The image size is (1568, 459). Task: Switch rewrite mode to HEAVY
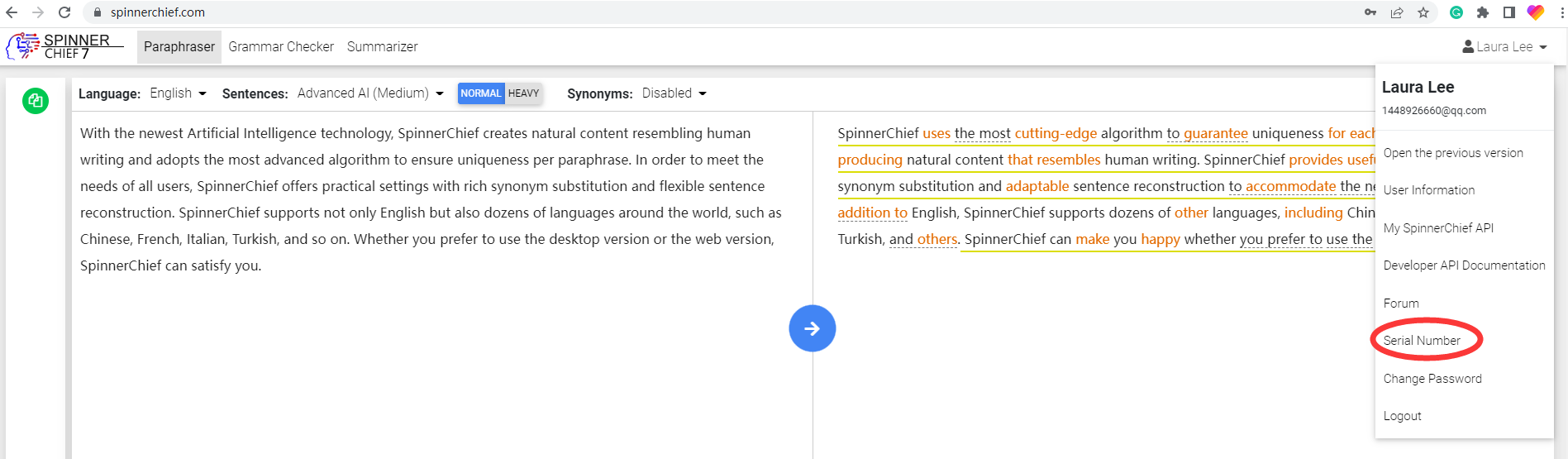(x=523, y=93)
